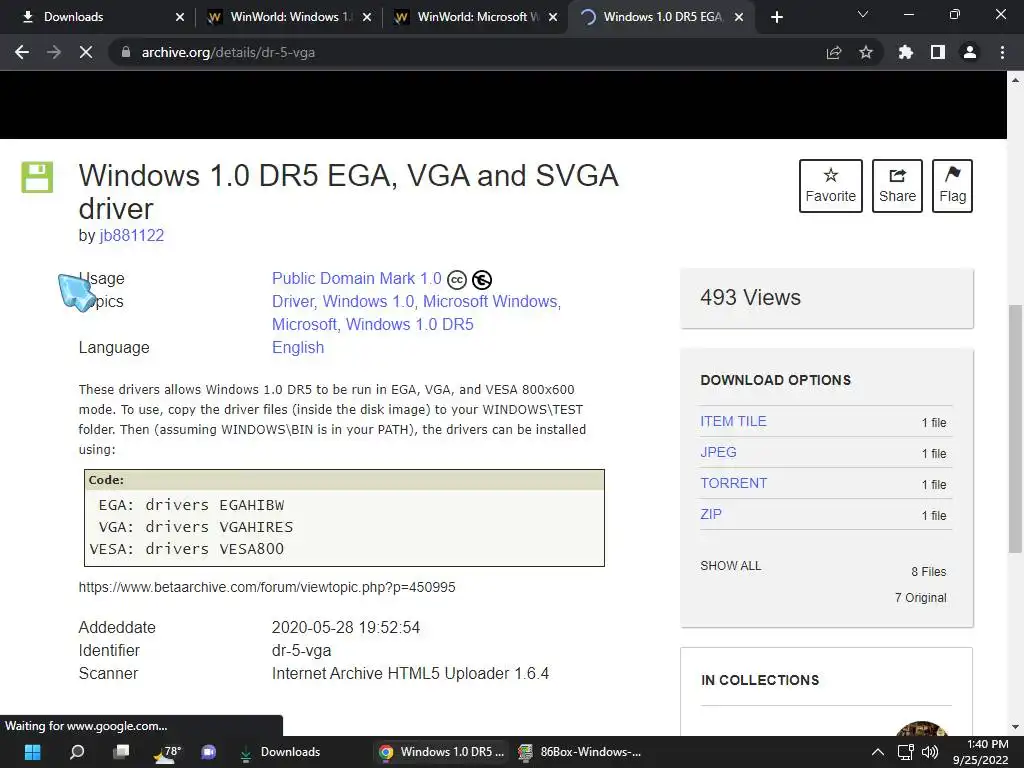Select the Windows 1.0 DR5 EGA tab

point(662,17)
